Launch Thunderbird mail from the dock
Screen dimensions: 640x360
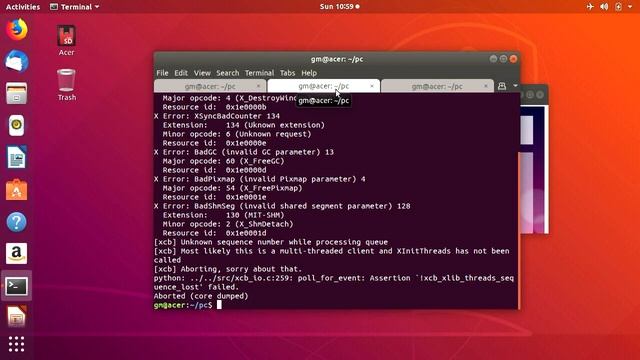click(16, 61)
